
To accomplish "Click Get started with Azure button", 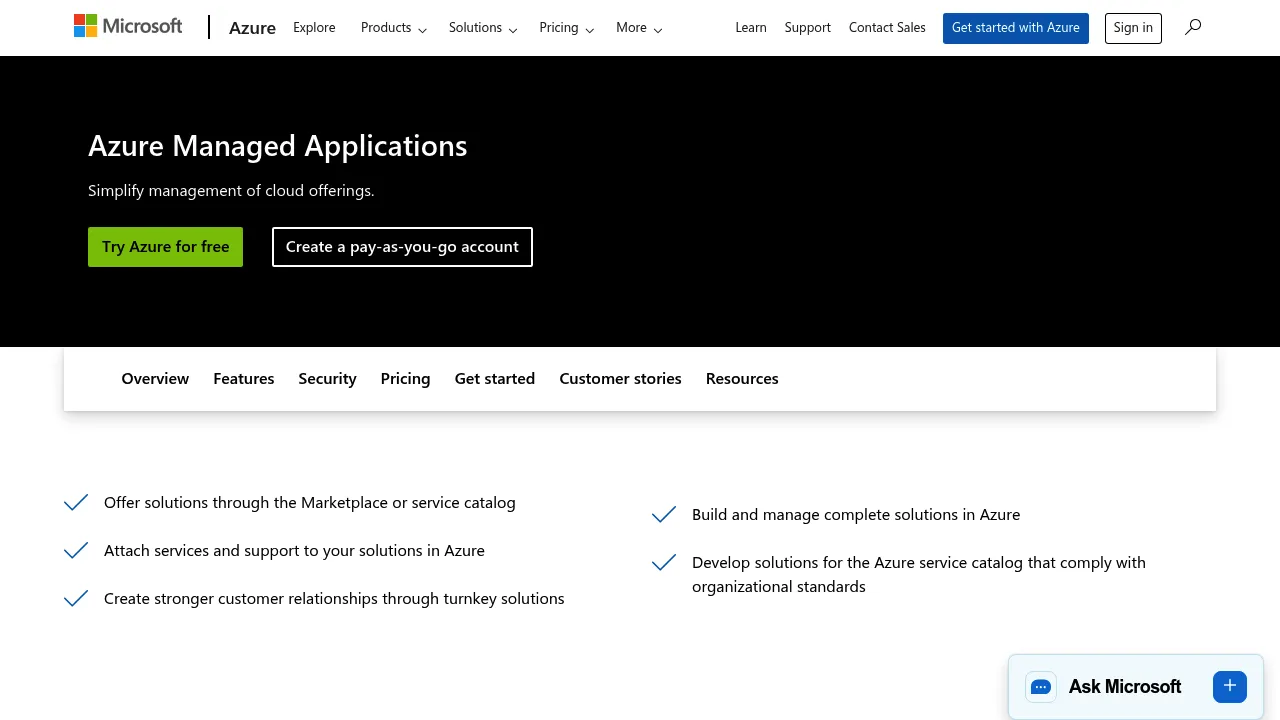I will (1016, 28).
